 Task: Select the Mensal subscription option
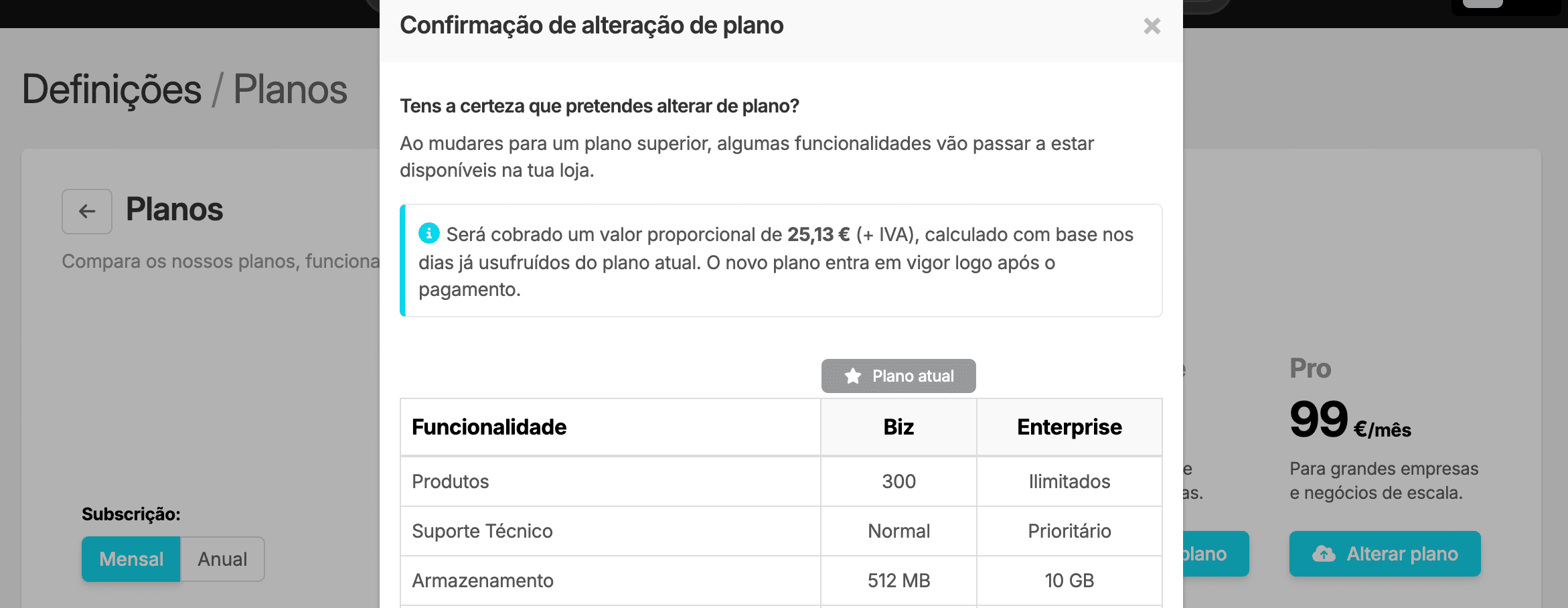point(131,559)
